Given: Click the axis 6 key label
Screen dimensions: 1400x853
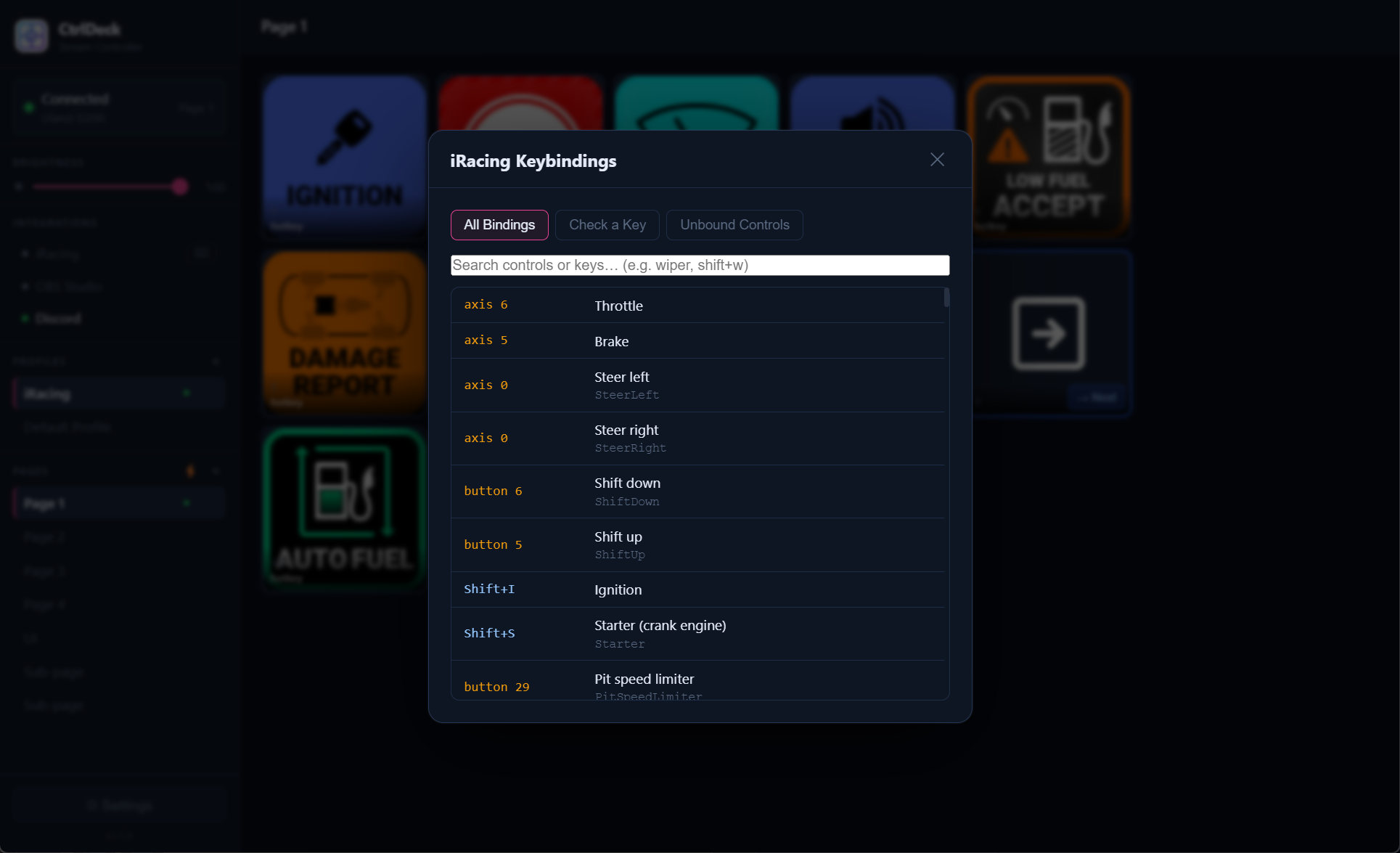Looking at the screenshot, I should [x=486, y=305].
